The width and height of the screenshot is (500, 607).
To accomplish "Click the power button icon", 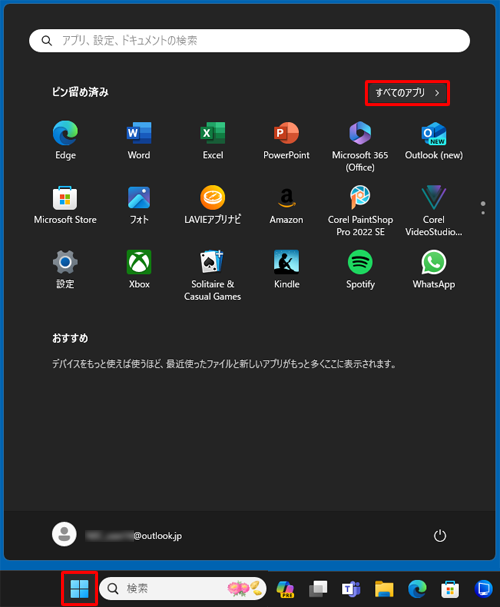I will (x=440, y=536).
